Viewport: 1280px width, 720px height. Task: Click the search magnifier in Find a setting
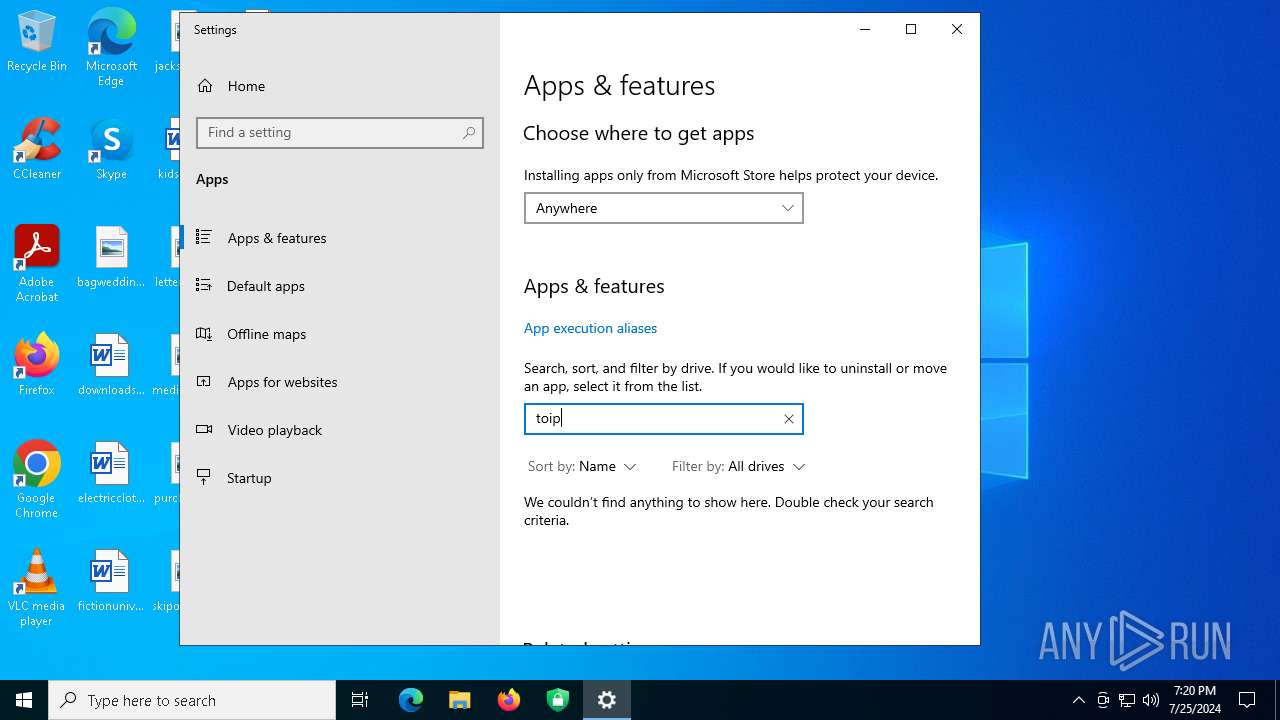coord(469,133)
